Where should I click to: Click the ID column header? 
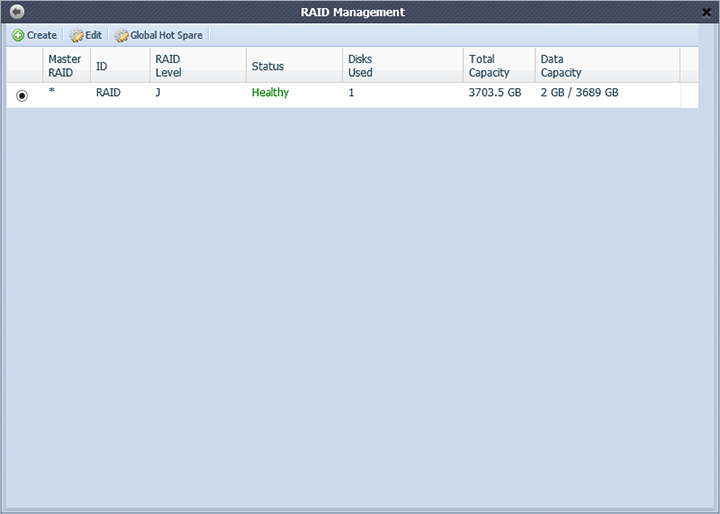(x=101, y=66)
